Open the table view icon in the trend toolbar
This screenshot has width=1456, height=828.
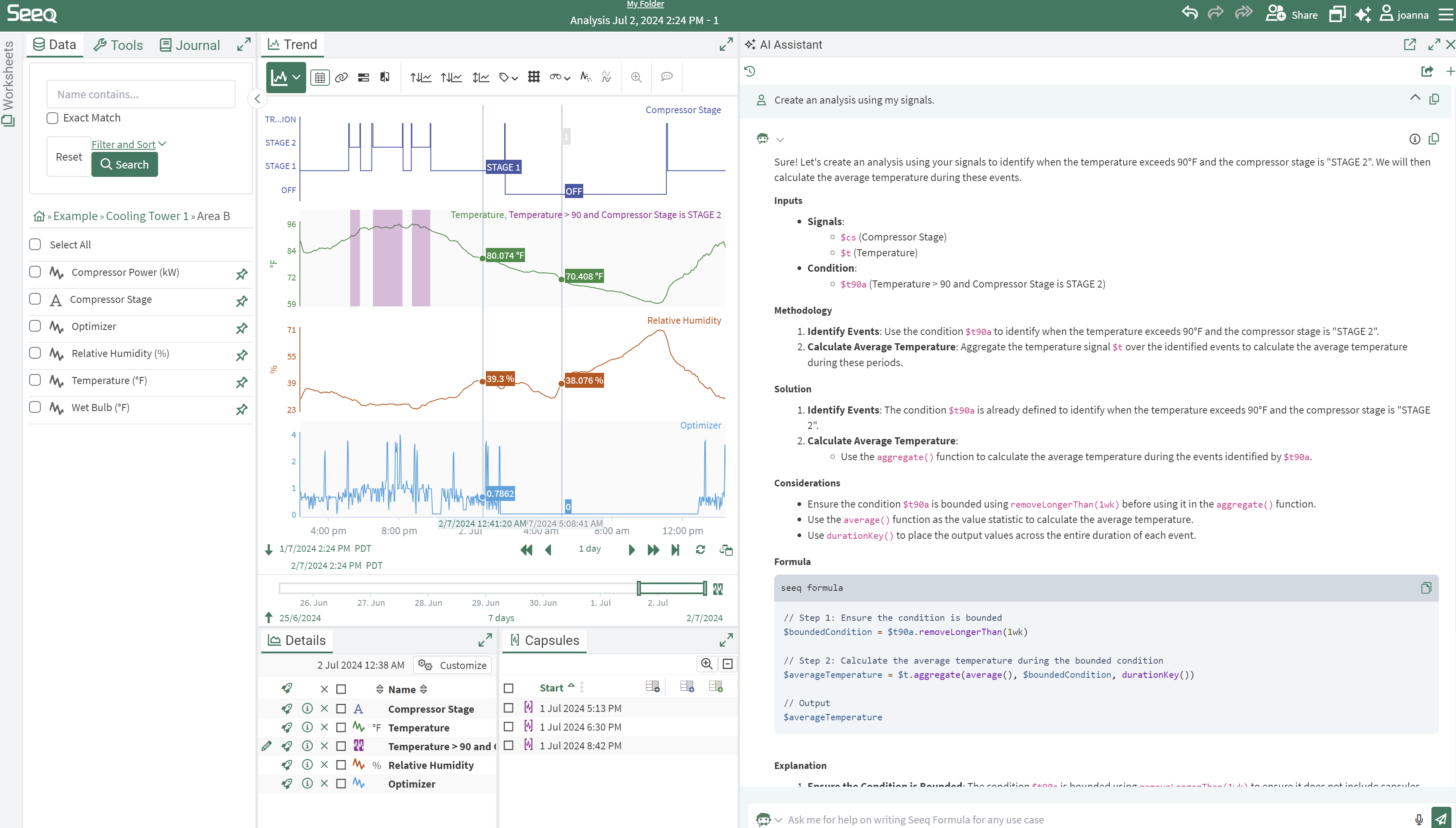coord(319,77)
